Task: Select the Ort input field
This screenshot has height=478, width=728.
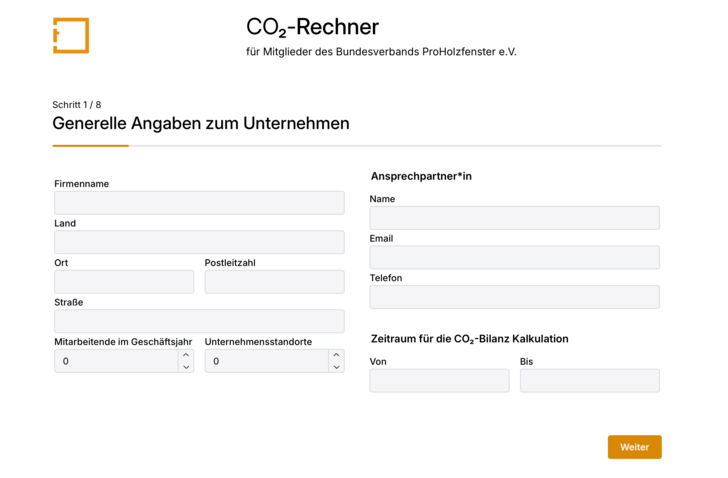Action: [x=124, y=282]
